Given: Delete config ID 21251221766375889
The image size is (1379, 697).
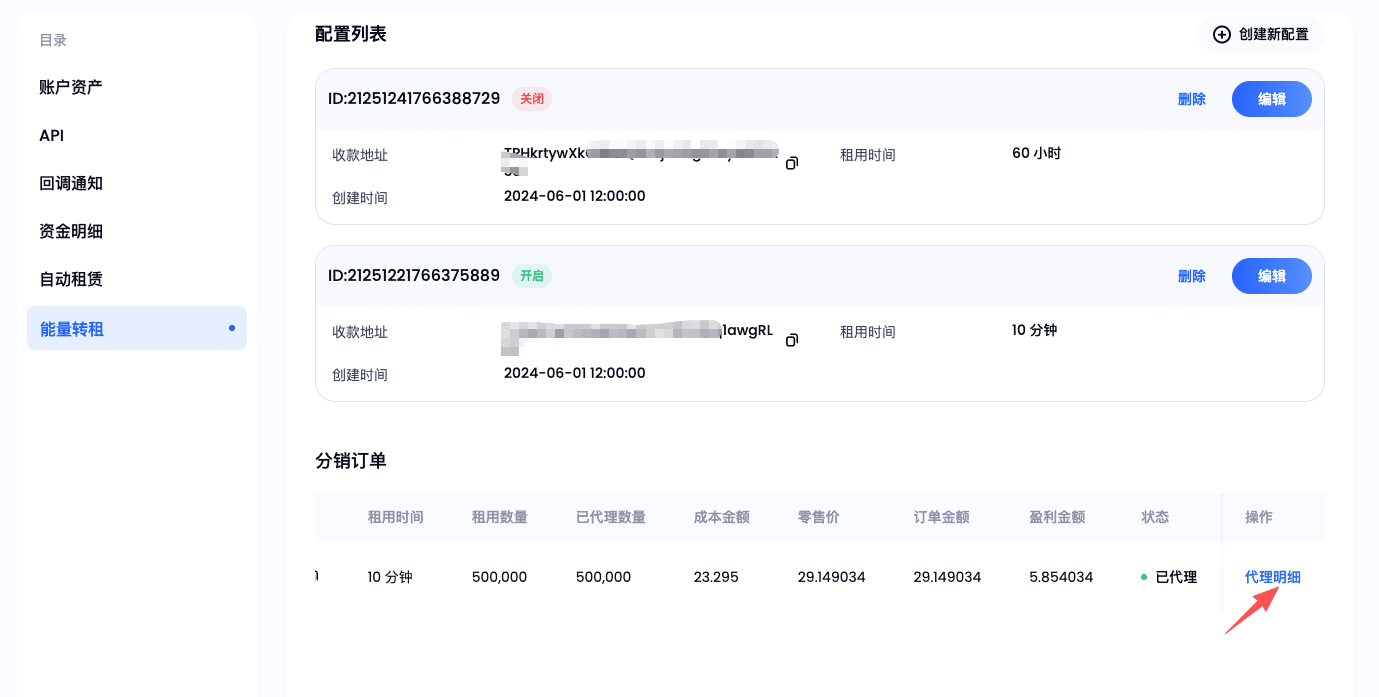Looking at the screenshot, I should (x=1191, y=276).
